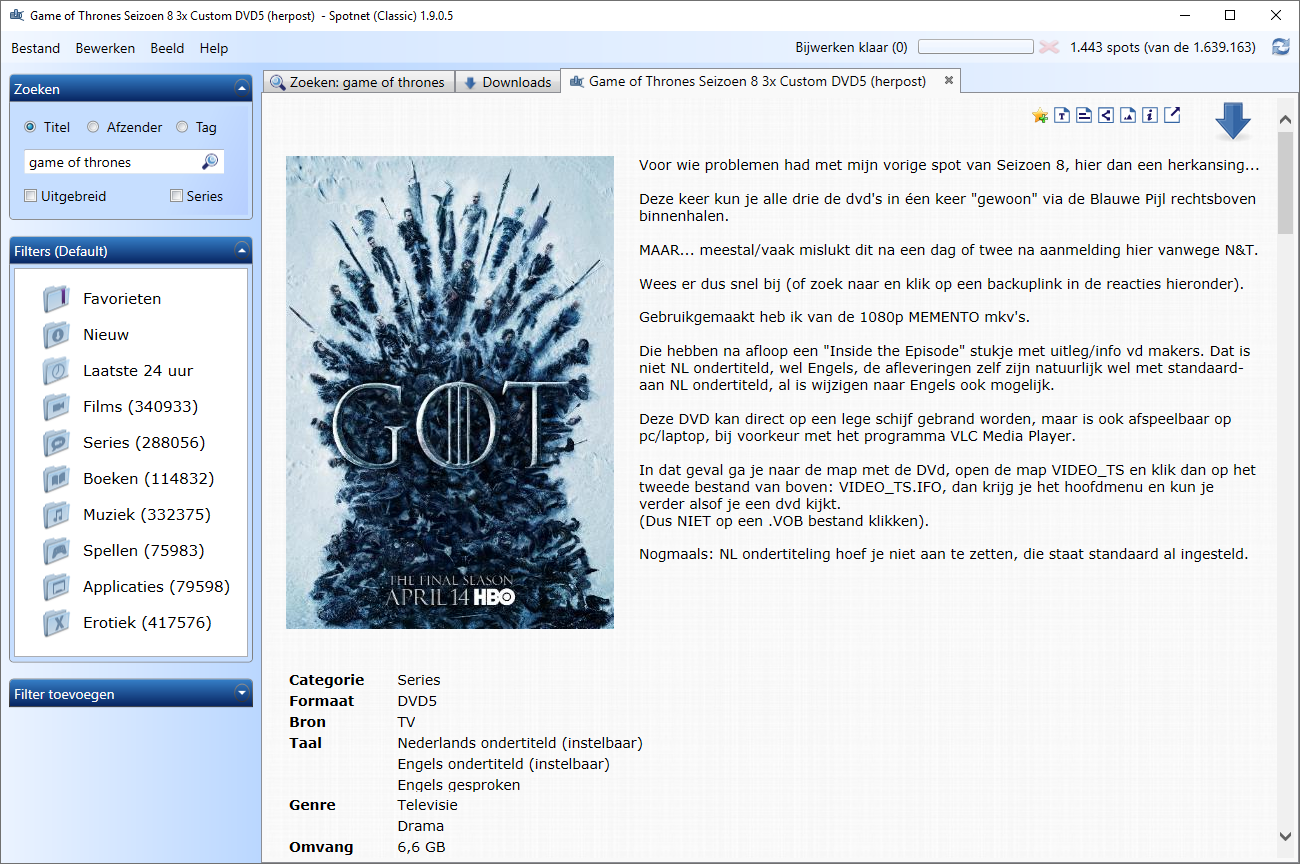Open the Help menu

[x=214, y=48]
